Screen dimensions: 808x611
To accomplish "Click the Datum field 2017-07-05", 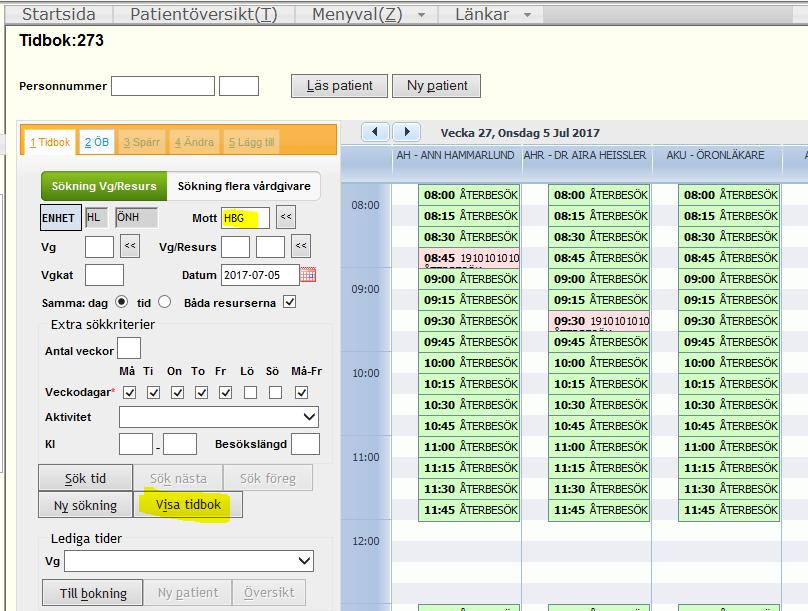I will 260,275.
